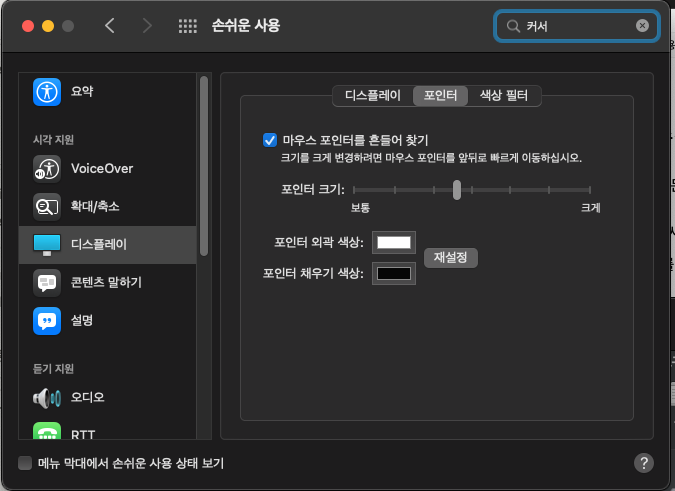Open the 콘텐츠 말하기 speech icon
The width and height of the screenshot is (675, 491).
coord(47,283)
